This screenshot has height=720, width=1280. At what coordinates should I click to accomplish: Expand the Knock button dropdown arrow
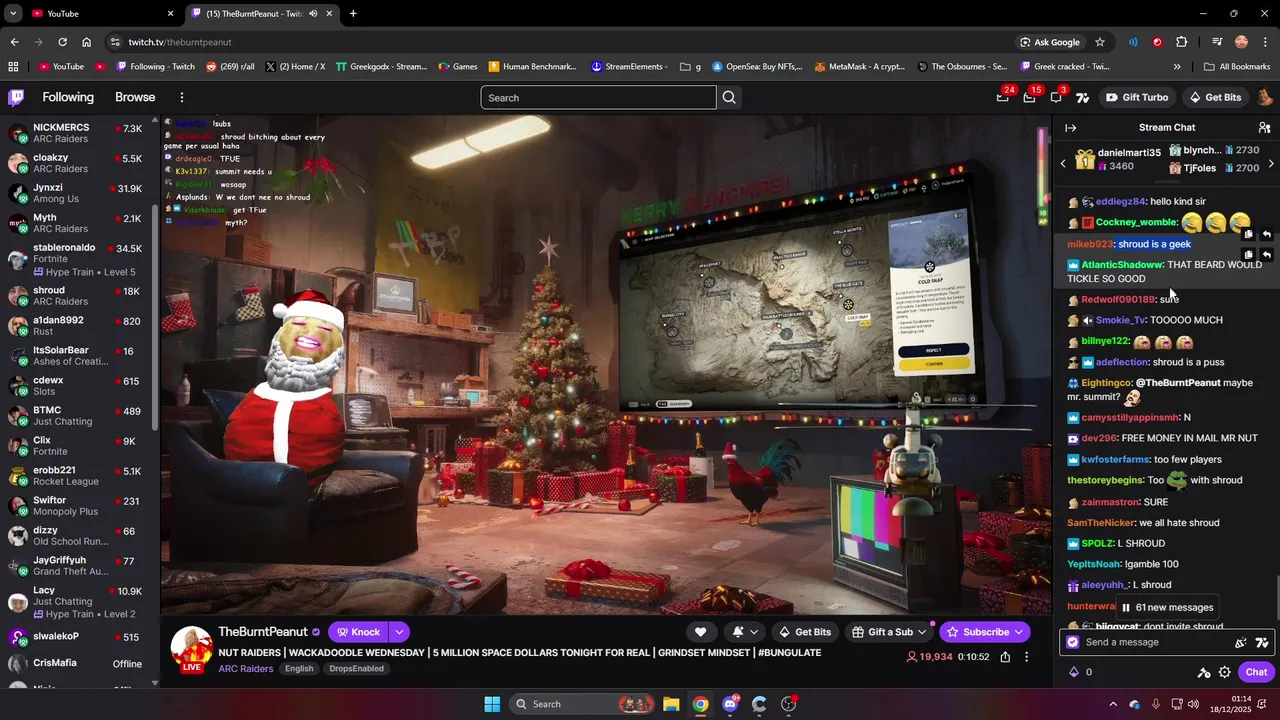tap(399, 632)
